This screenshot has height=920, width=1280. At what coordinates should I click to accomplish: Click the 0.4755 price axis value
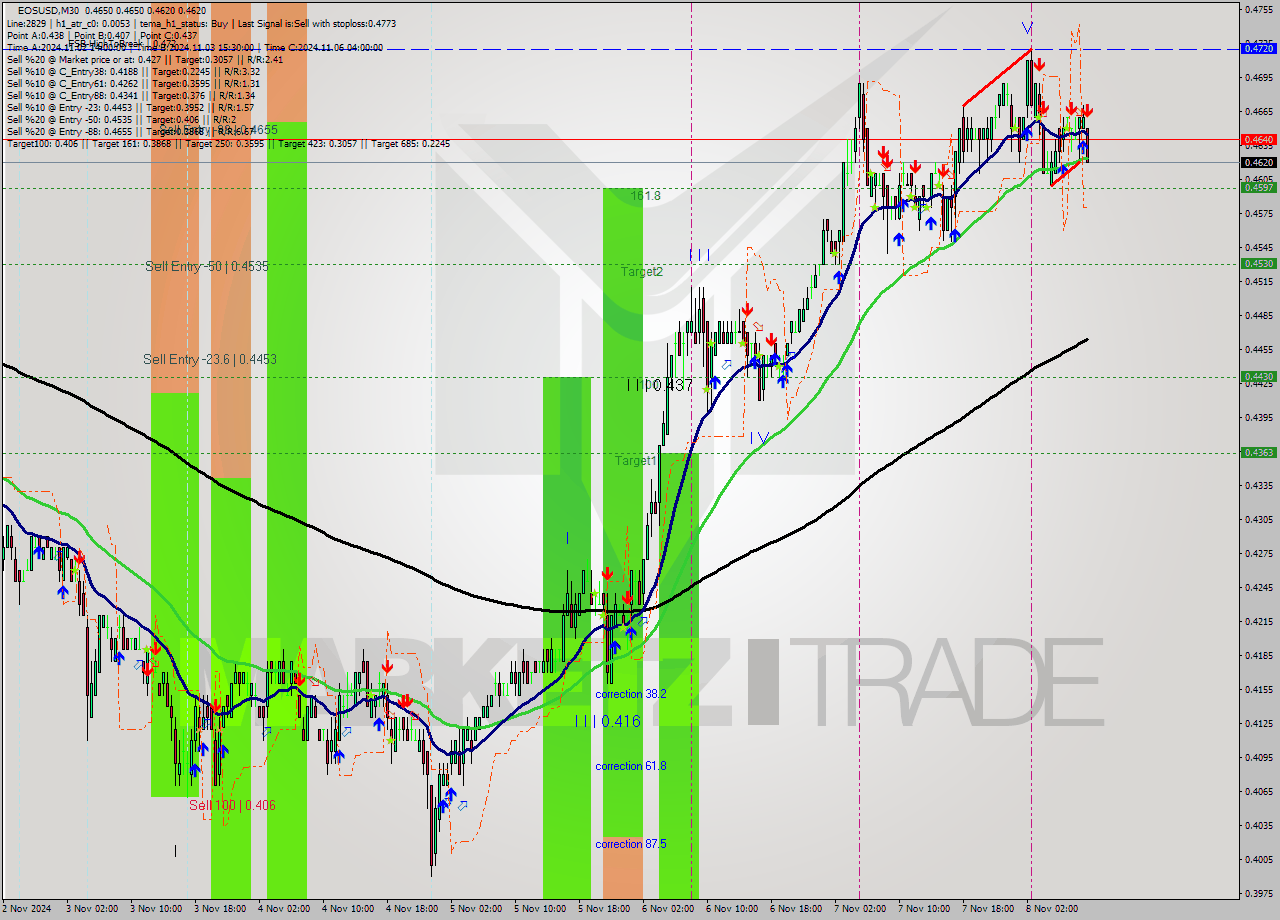[x=1258, y=9]
